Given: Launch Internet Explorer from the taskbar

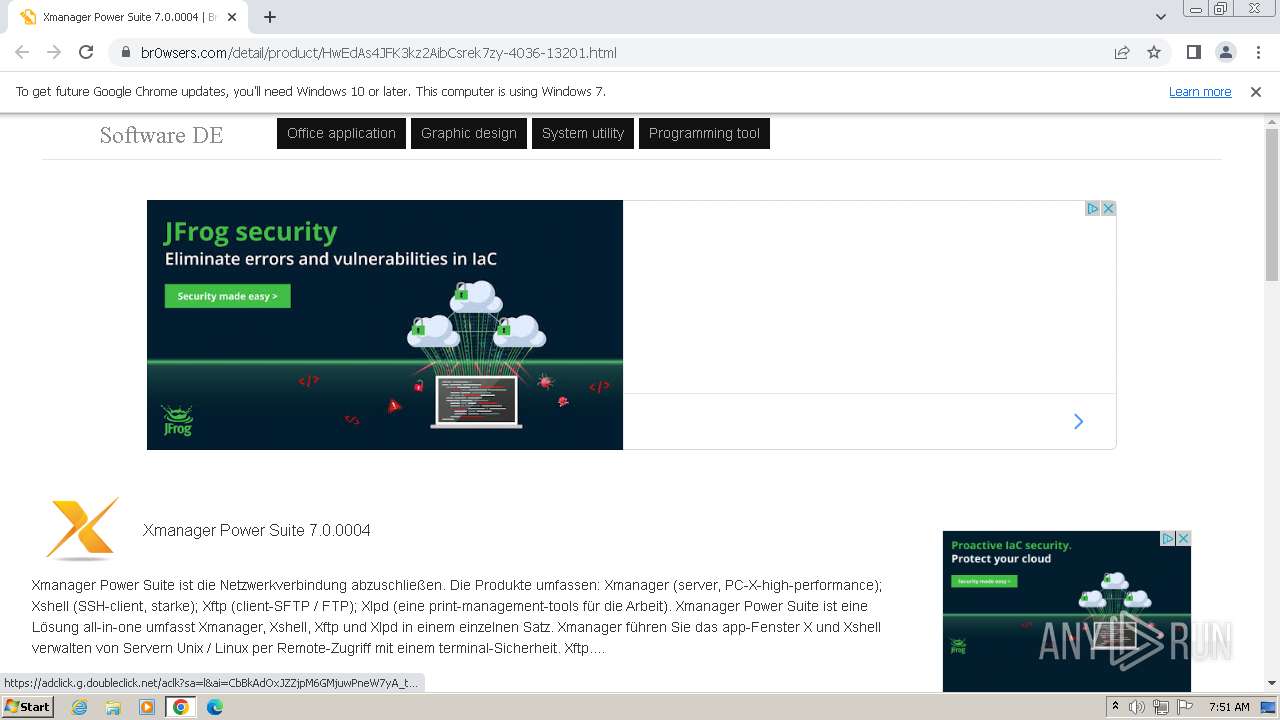Looking at the screenshot, I should (79, 707).
